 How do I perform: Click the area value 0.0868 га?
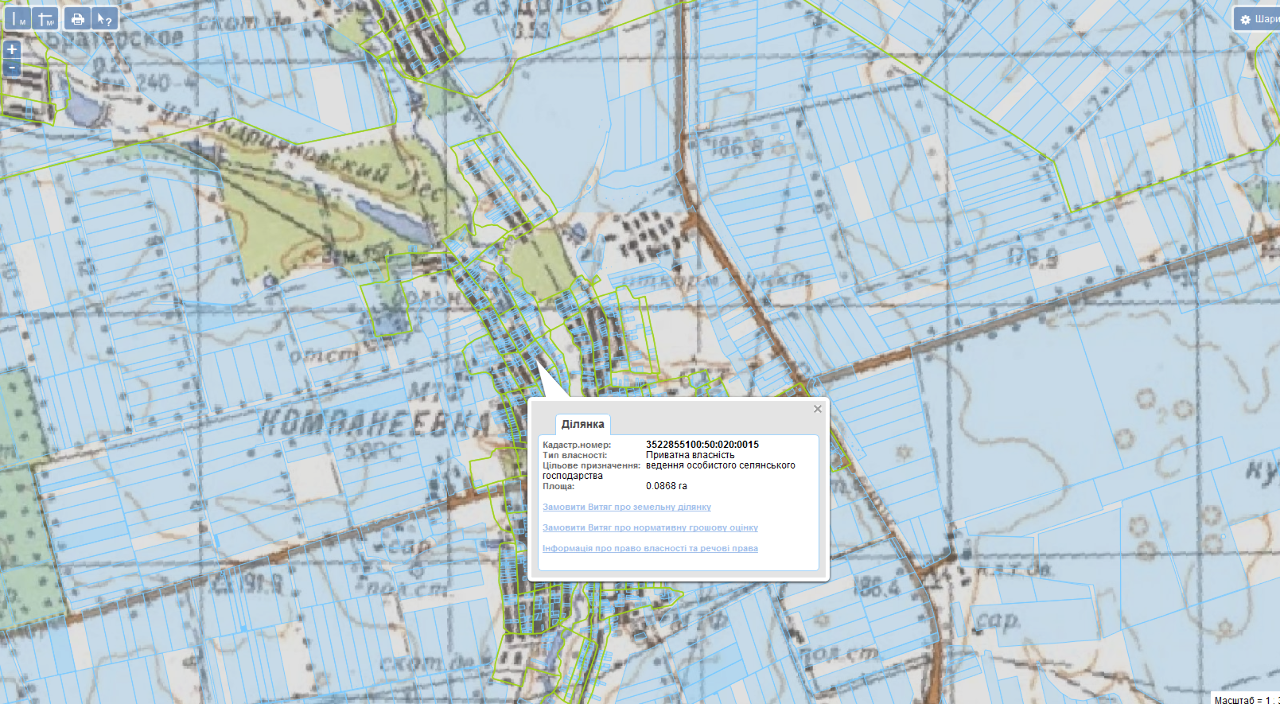[x=667, y=486]
